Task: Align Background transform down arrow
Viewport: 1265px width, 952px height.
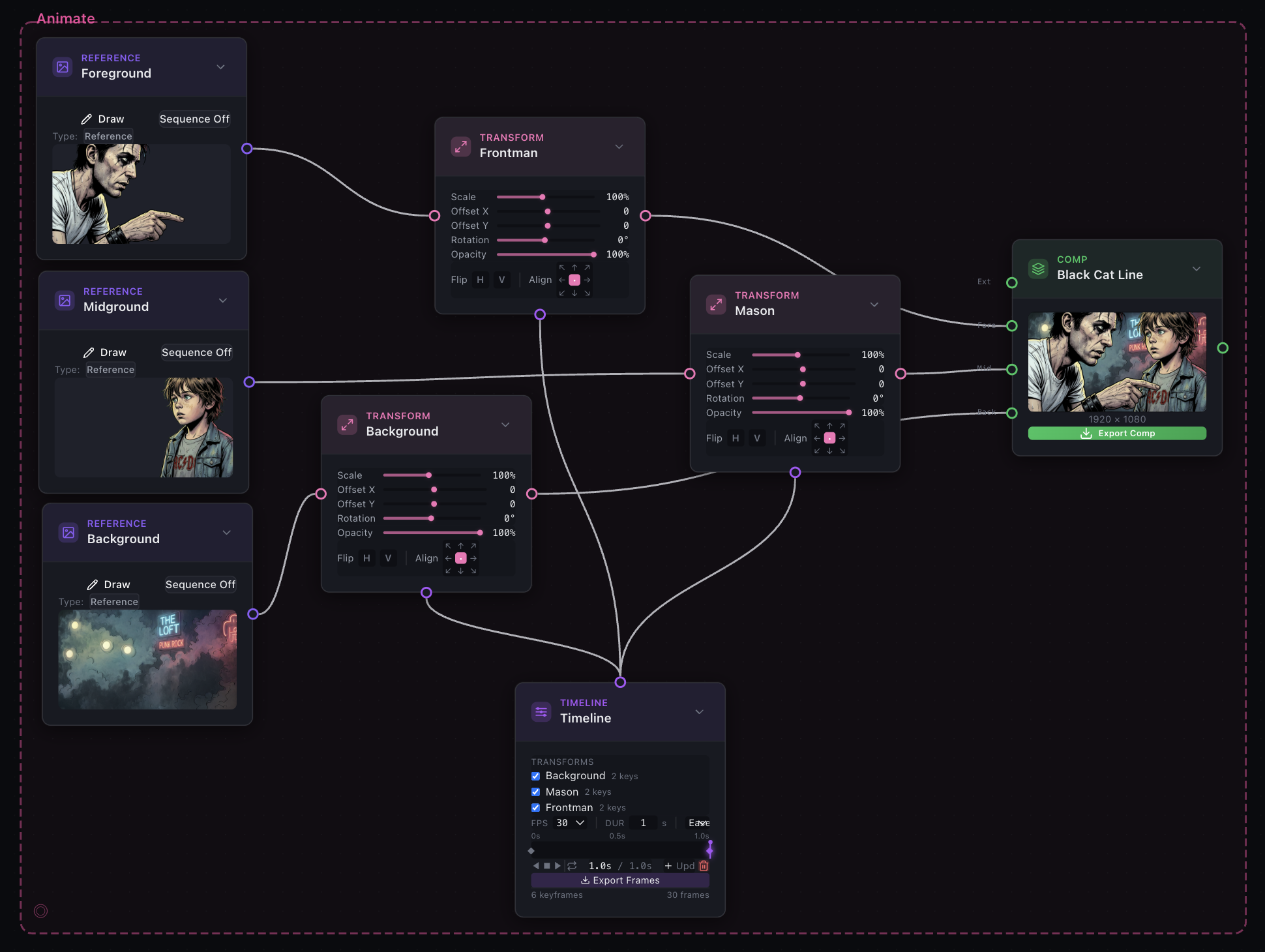Action: point(460,571)
